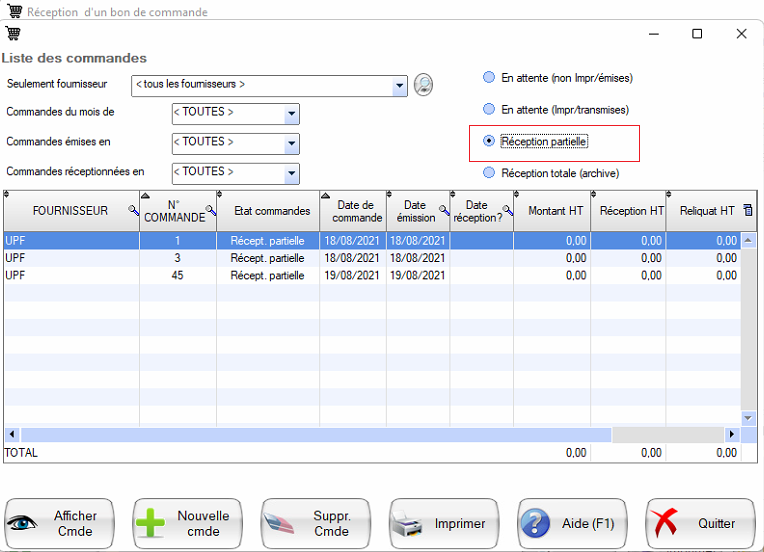Viewport: 764px width, 552px height.
Task: Select Réception totale (archive) option
Action: 489,173
